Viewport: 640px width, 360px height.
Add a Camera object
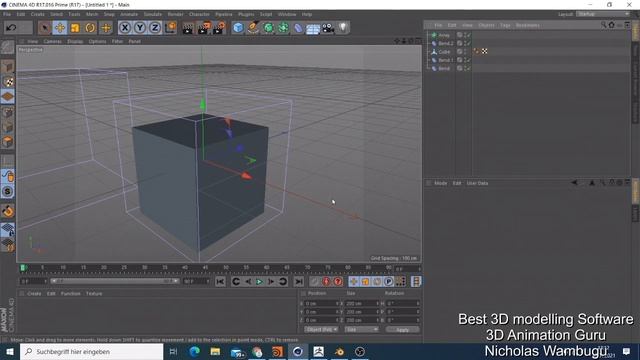pyautogui.click(x=328, y=28)
